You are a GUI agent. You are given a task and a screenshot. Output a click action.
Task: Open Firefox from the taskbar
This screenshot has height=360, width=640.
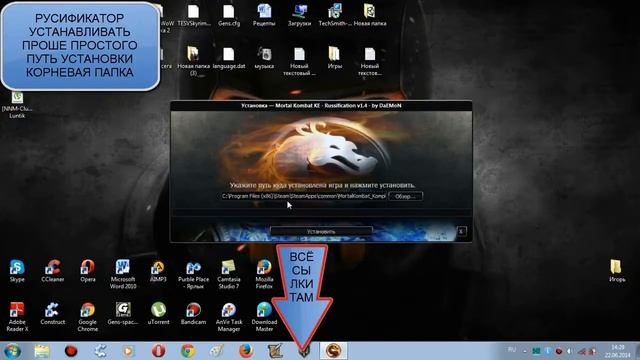pyautogui.click(x=246, y=351)
